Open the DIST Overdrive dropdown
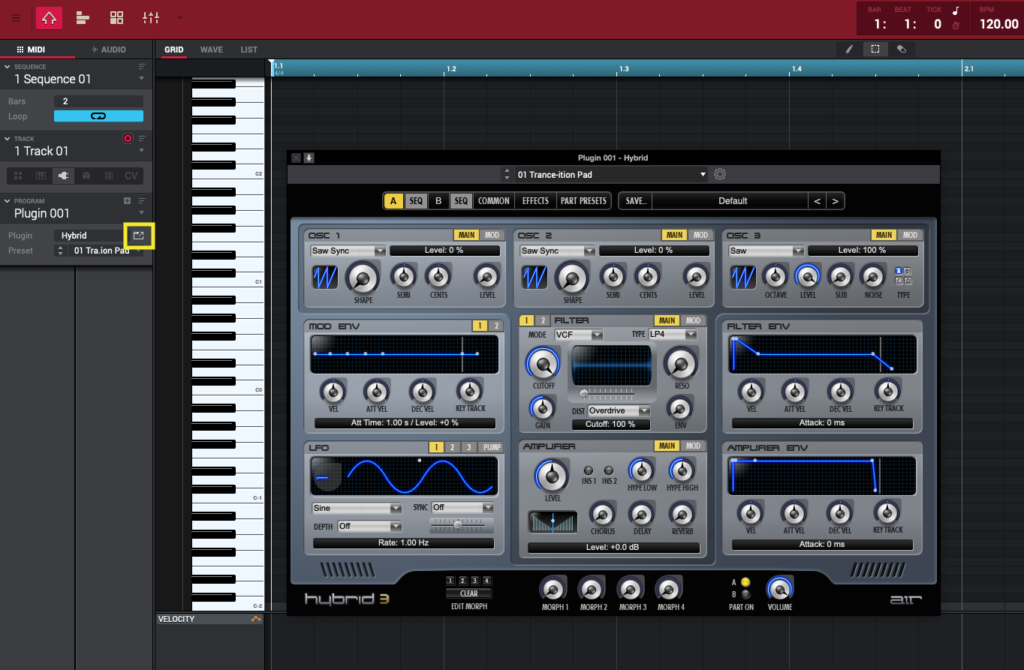The height and width of the screenshot is (670, 1024). click(x=618, y=411)
